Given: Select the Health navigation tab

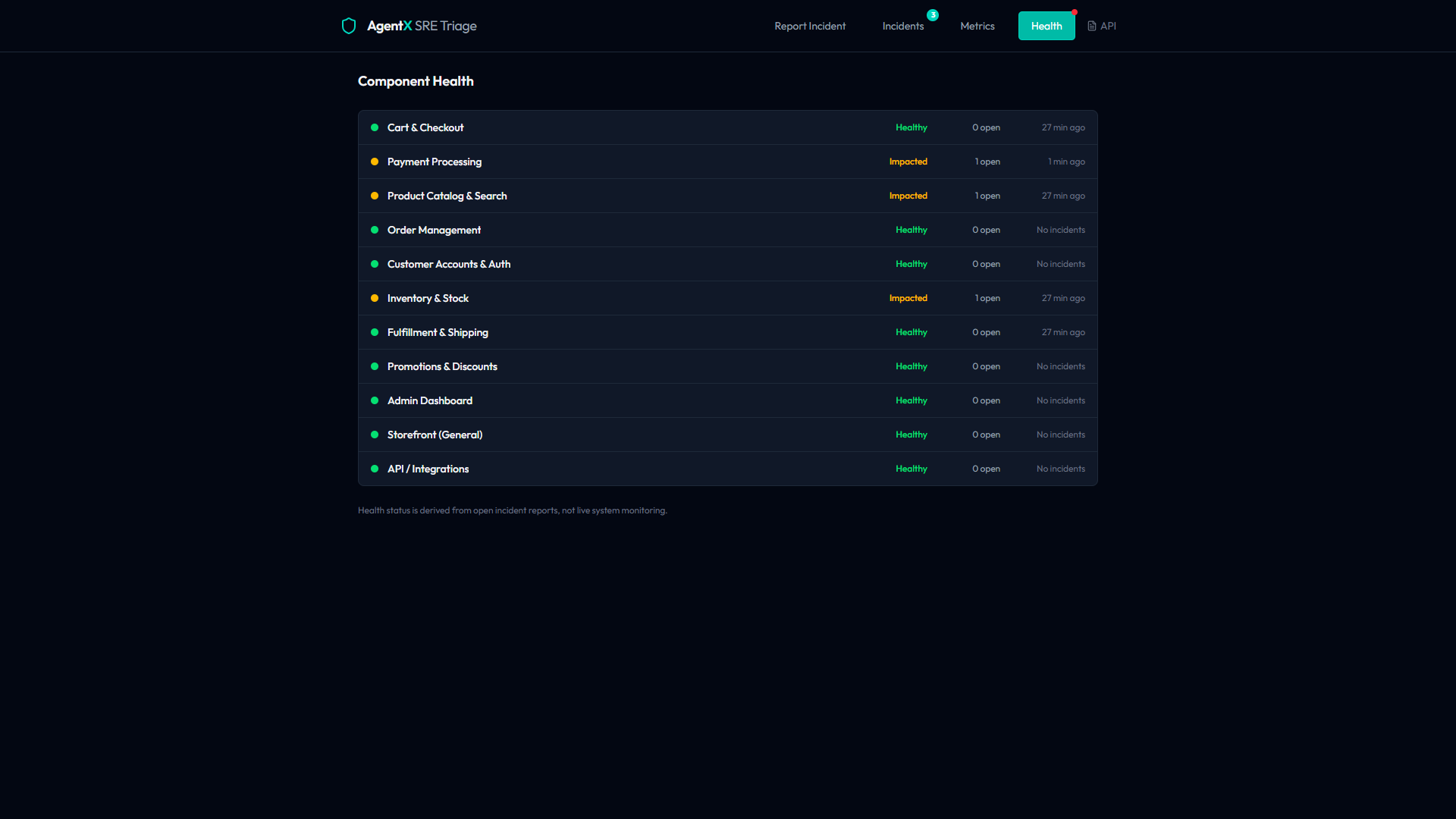Looking at the screenshot, I should pos(1046,25).
